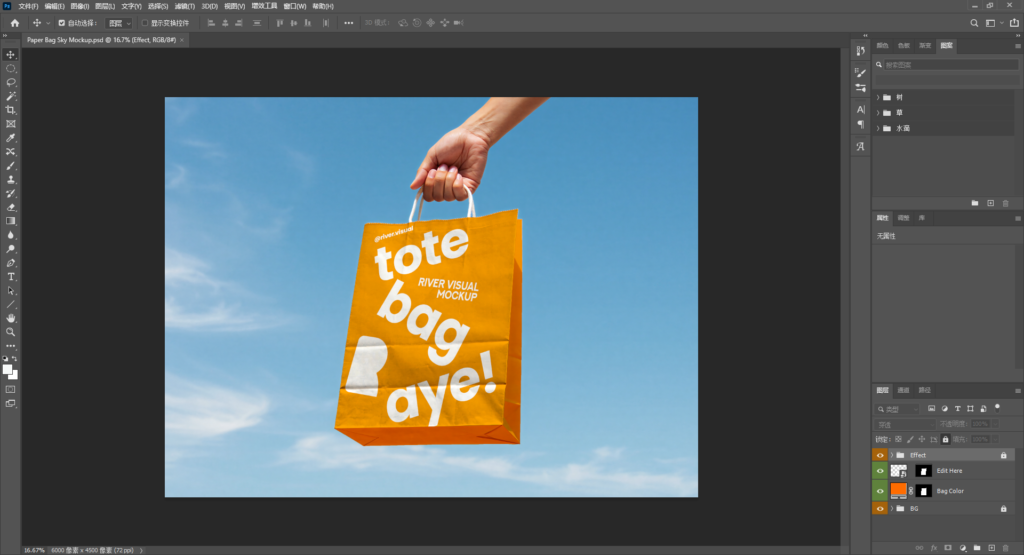Open the search icon at top right
The width and height of the screenshot is (1024, 555).
(x=974, y=23)
